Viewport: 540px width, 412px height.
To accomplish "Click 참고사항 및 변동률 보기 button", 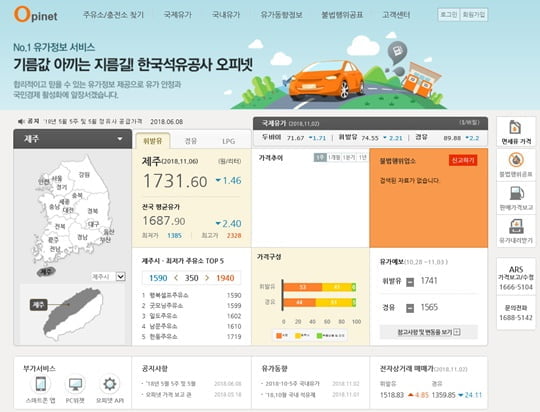I will [x=429, y=332].
